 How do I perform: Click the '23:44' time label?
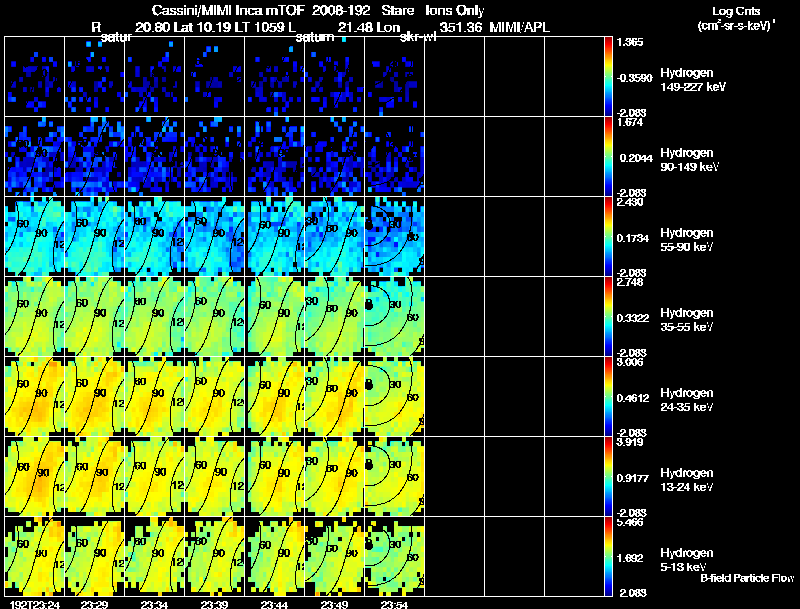[x=274, y=605]
